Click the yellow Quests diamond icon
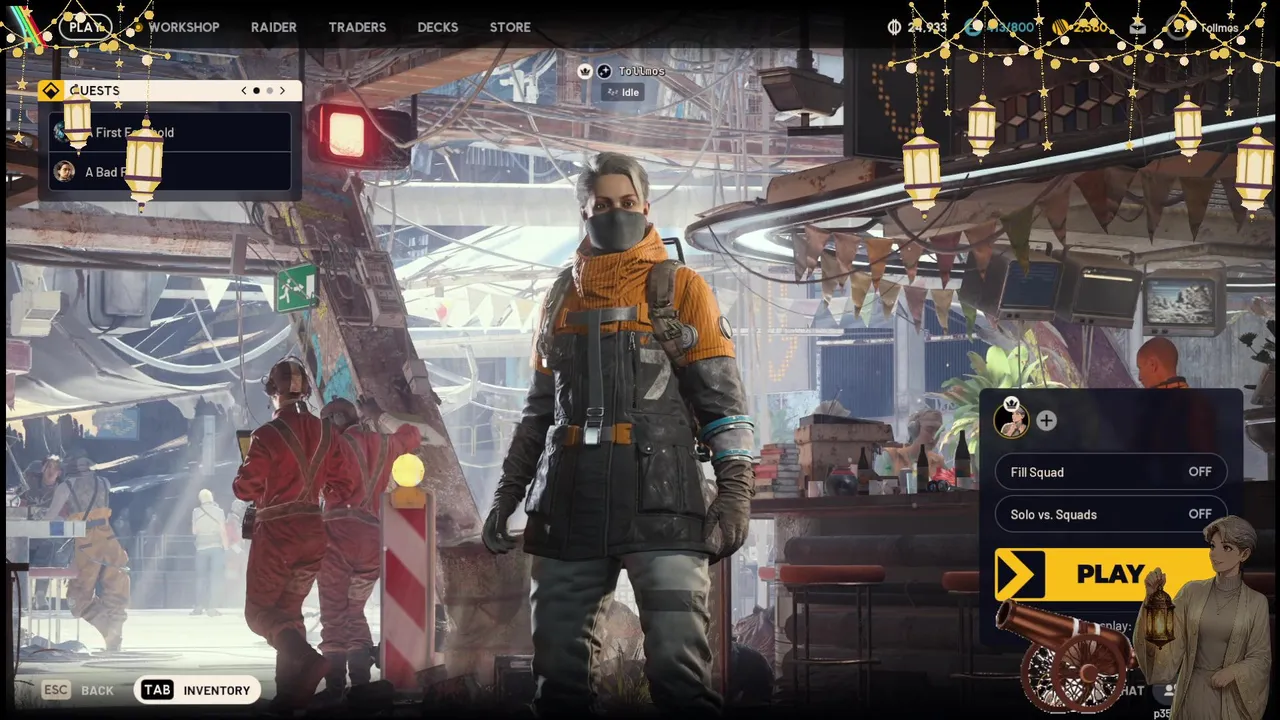 point(50,91)
